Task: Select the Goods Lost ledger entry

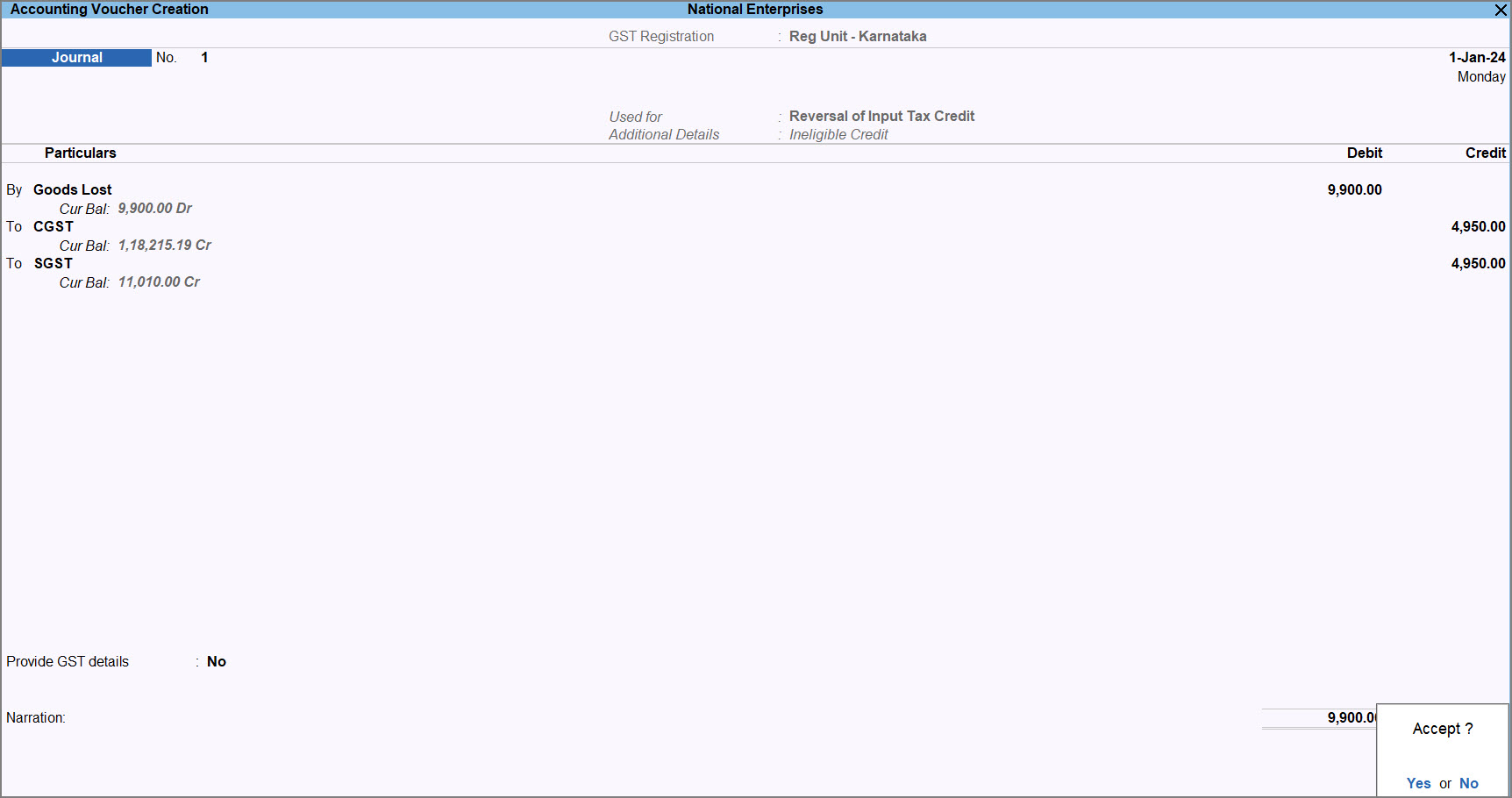Action: pyautogui.click(x=73, y=190)
